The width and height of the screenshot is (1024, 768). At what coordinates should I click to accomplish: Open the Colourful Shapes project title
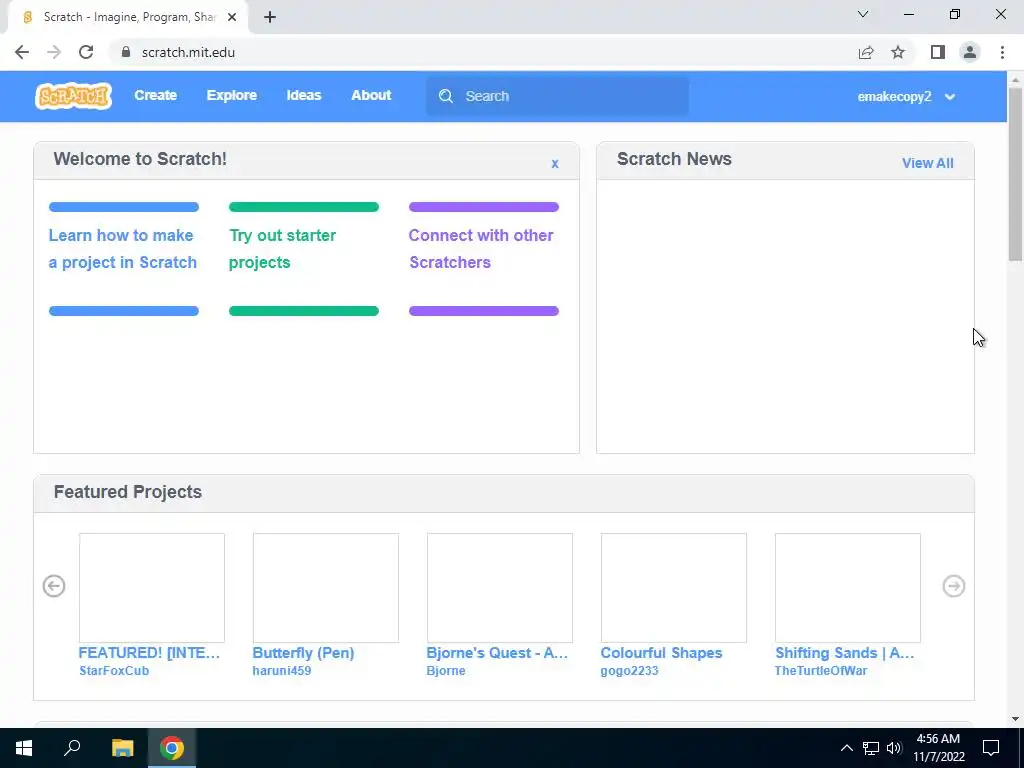click(661, 652)
